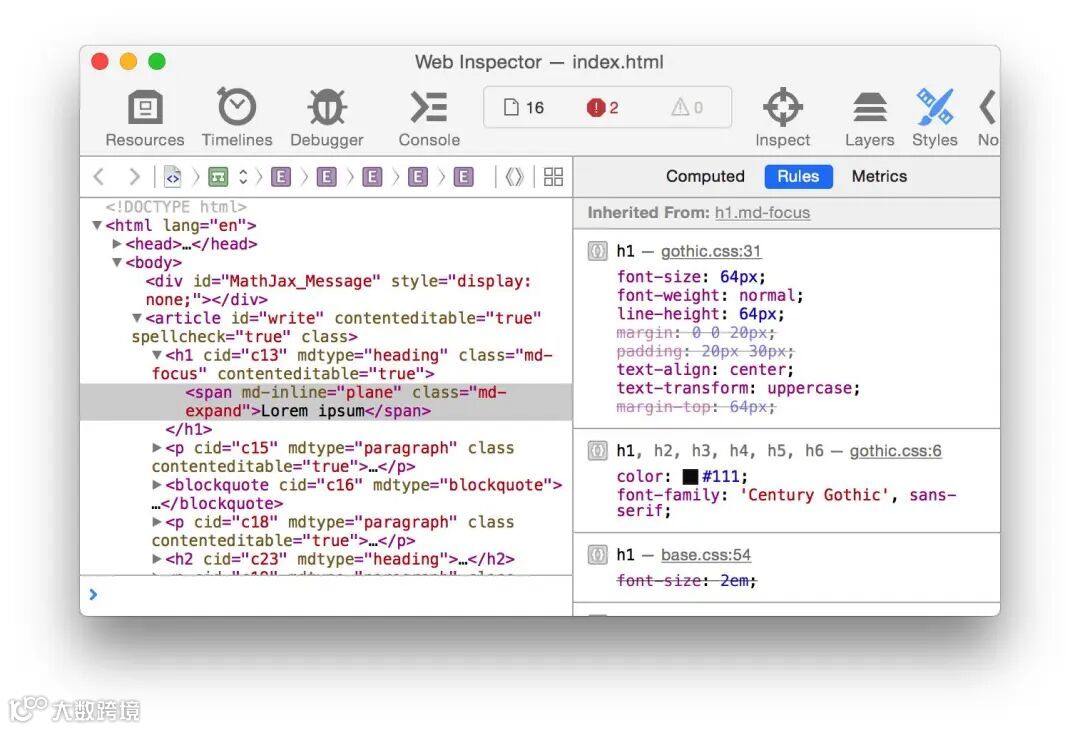Open the Timelines panel
This screenshot has width=1080, height=730.
237,118
